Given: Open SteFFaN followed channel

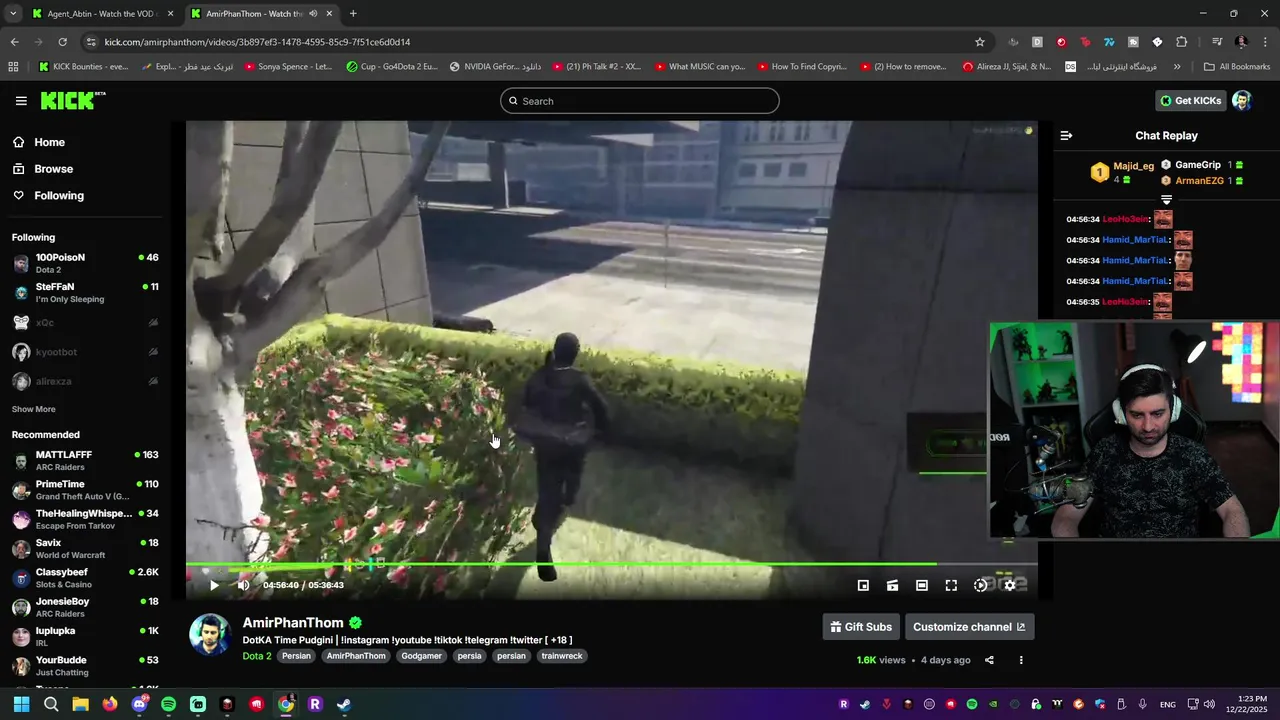Looking at the screenshot, I should click(x=85, y=293).
